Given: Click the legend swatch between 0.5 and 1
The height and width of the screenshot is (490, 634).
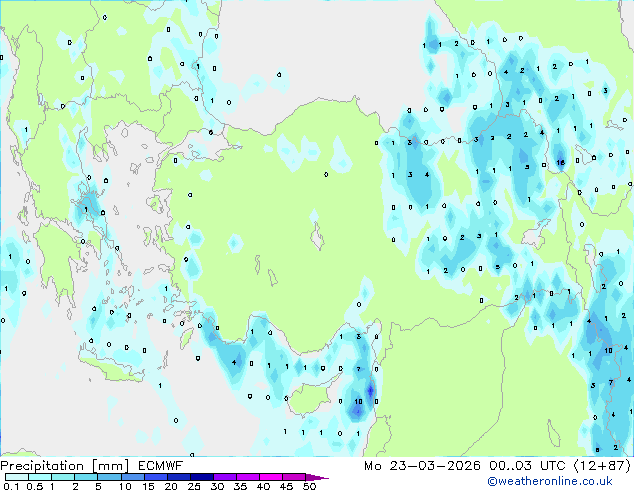Looking at the screenshot, I should 40,477.
